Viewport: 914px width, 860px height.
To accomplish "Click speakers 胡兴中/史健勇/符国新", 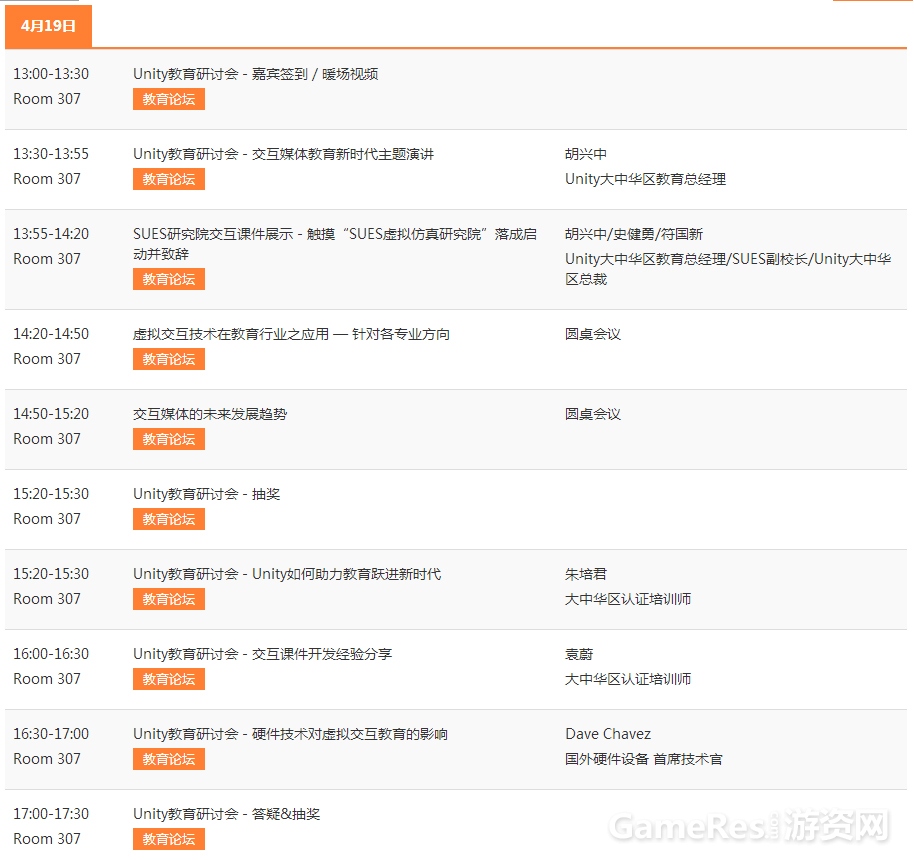I will click(x=634, y=234).
